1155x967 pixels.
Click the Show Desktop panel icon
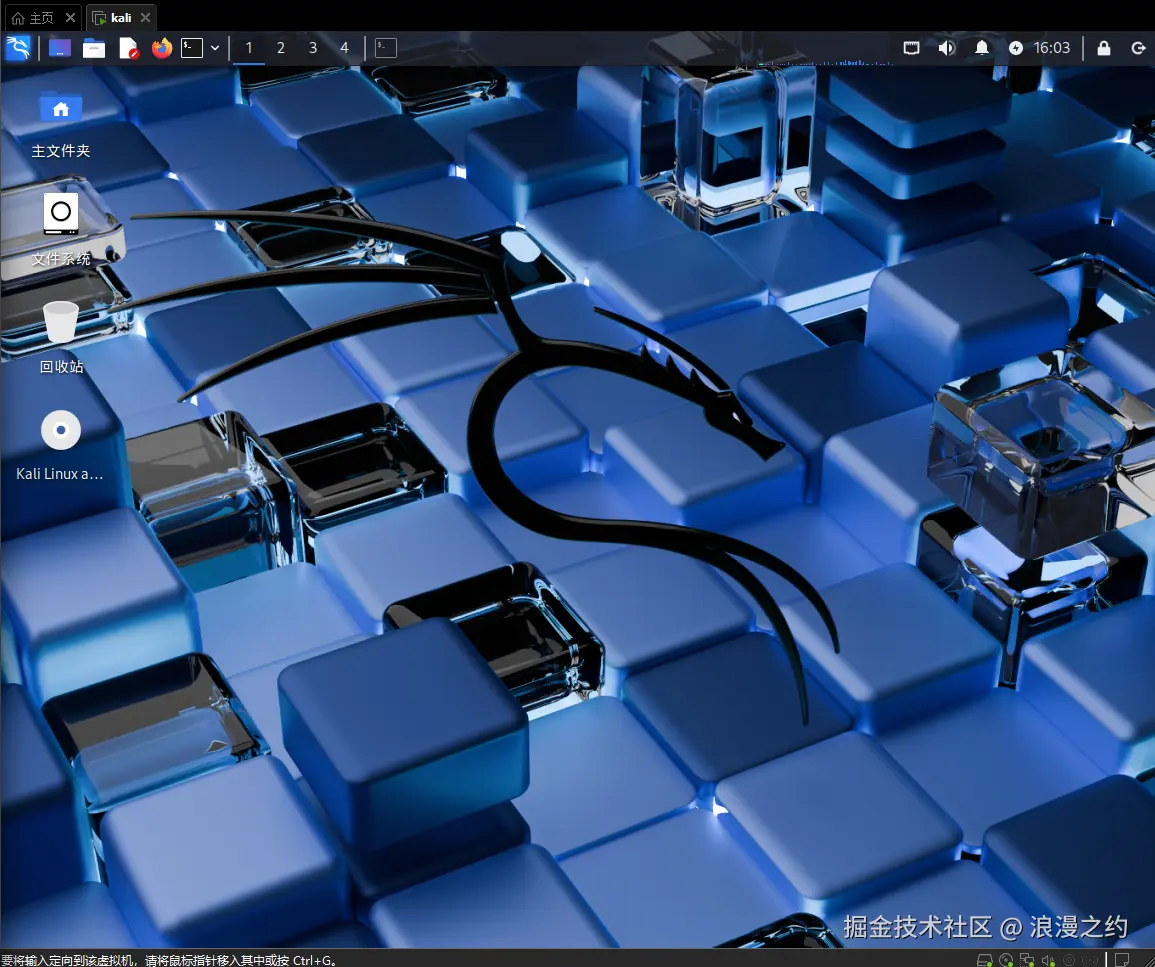coord(60,48)
